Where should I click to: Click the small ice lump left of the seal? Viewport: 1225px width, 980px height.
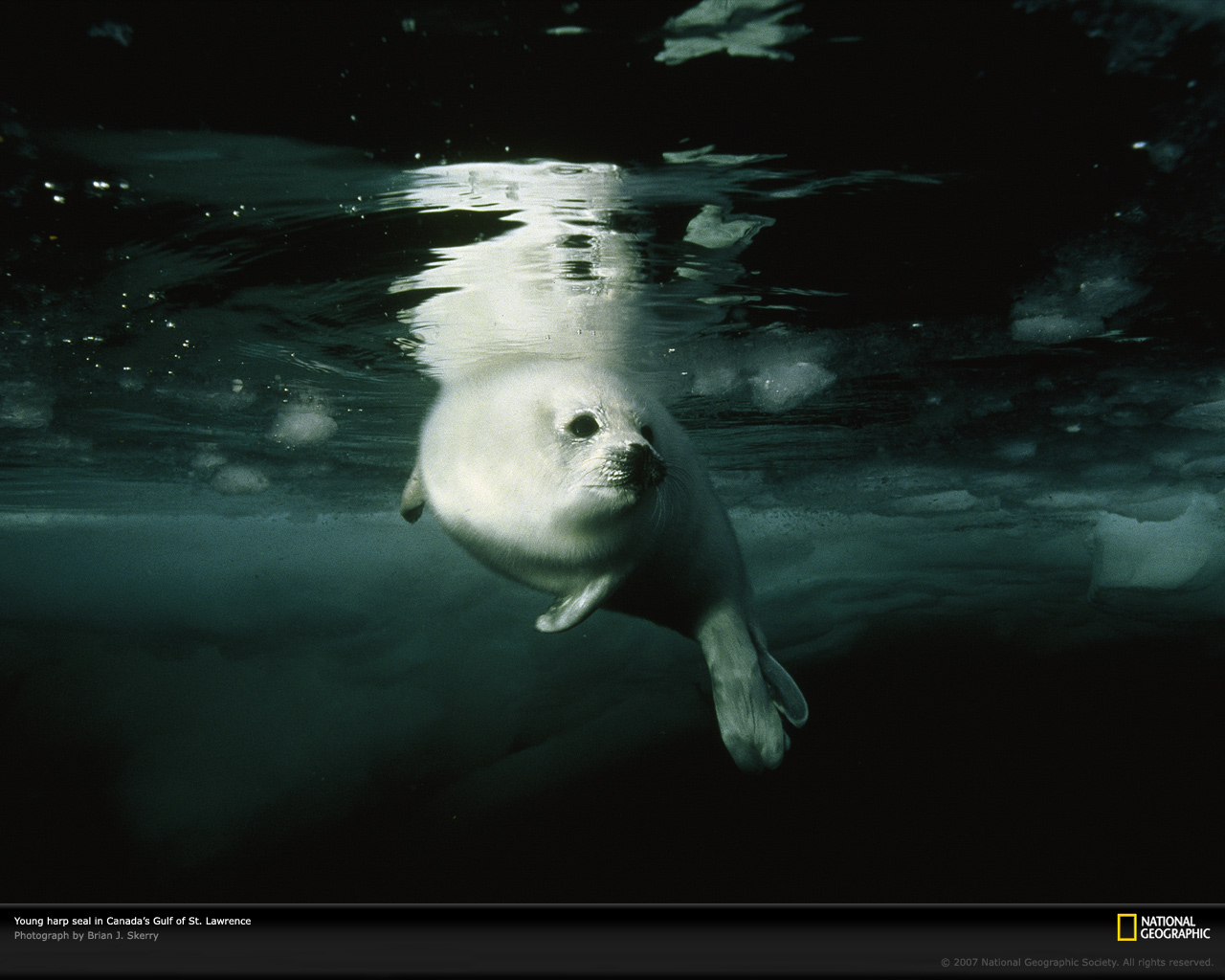tap(304, 421)
